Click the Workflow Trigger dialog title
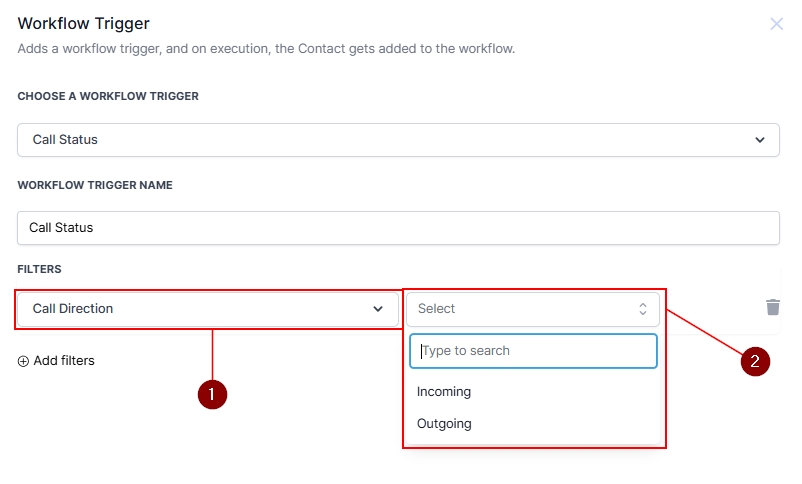This screenshot has height=484, width=802. tap(83, 23)
